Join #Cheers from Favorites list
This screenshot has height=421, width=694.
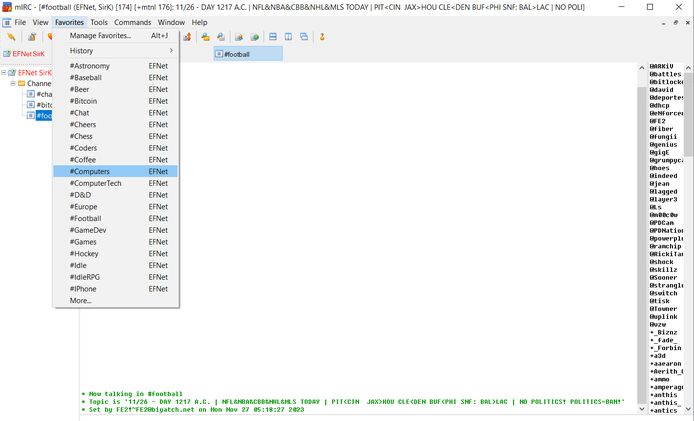point(116,124)
